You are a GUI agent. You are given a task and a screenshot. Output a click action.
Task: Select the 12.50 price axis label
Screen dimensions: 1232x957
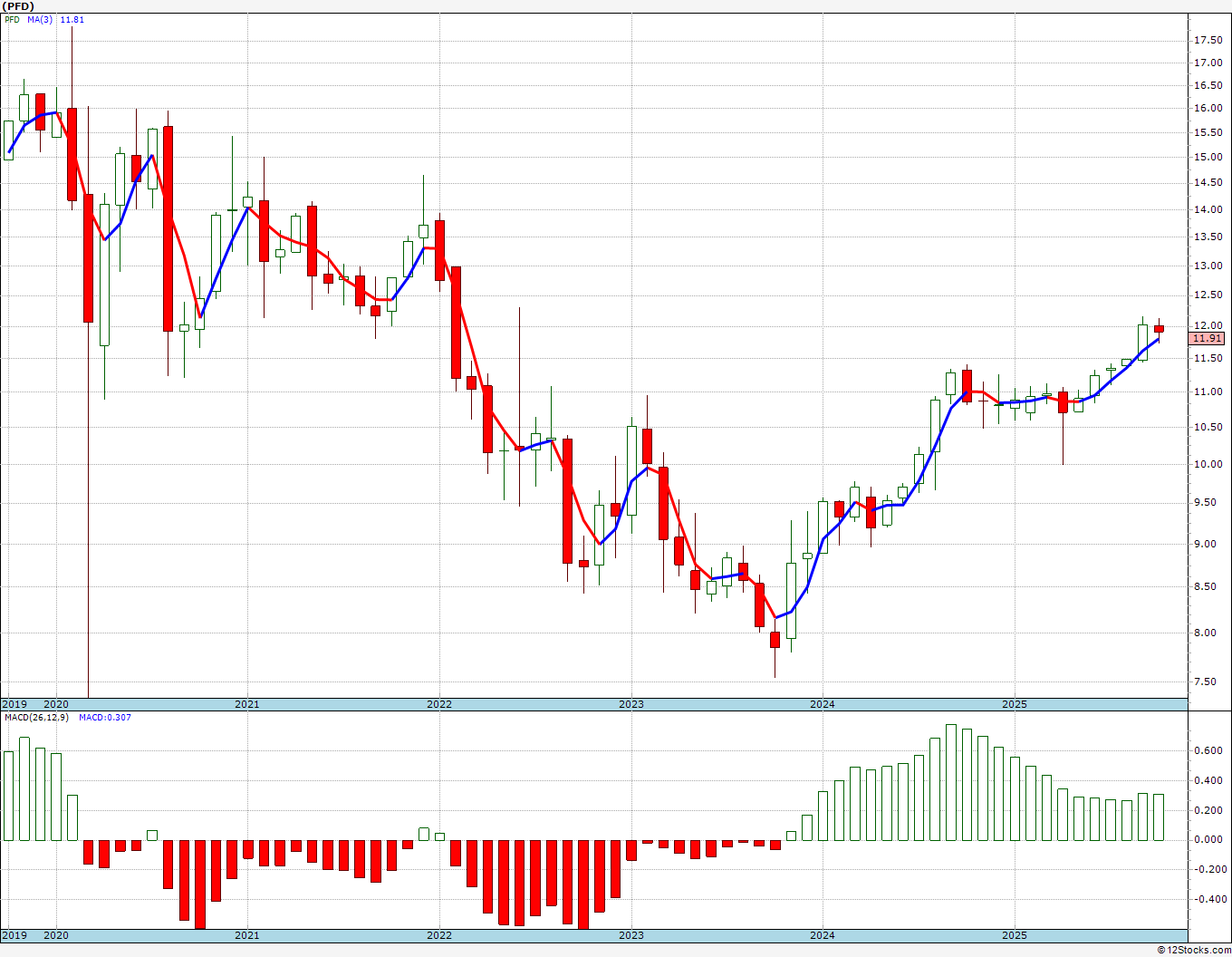(x=1208, y=295)
